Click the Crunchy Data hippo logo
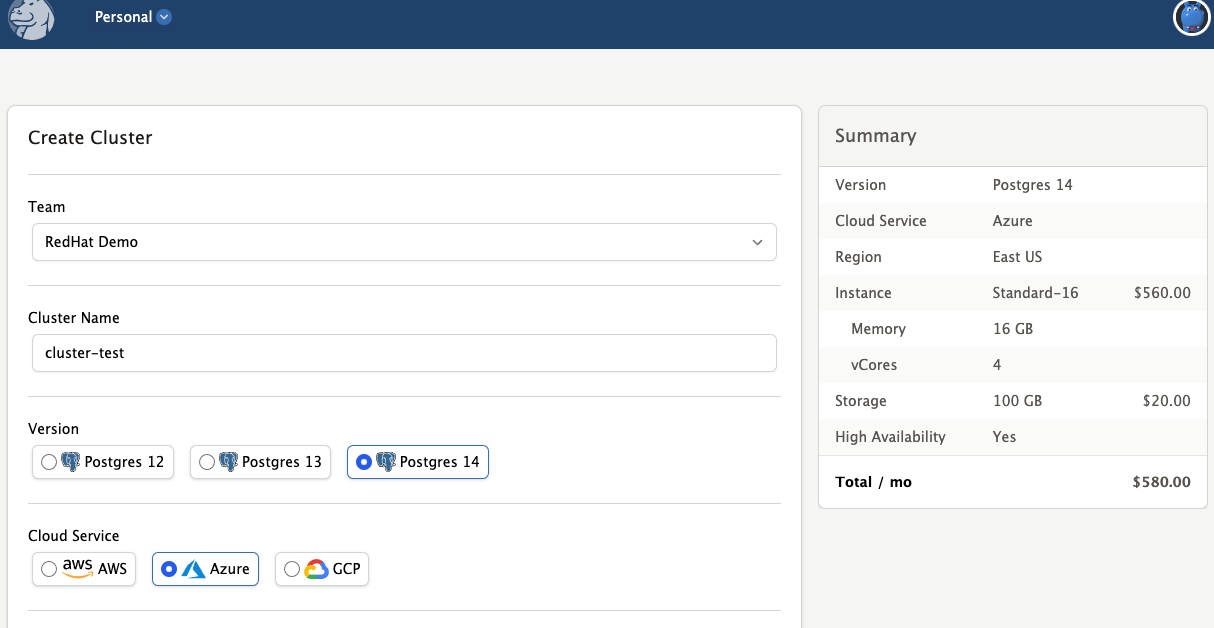 tap(30, 18)
